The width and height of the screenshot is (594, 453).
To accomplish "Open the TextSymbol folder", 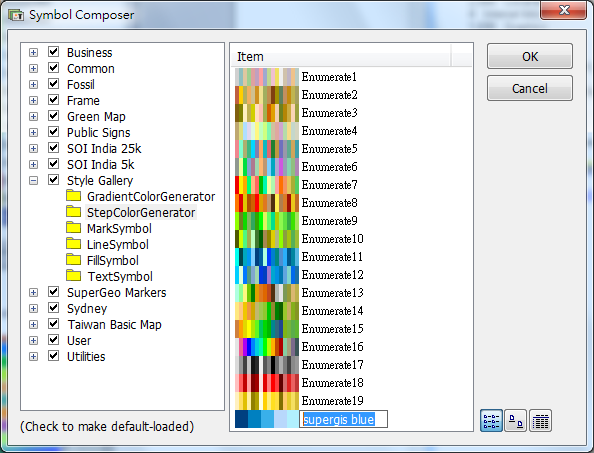I will click(120, 276).
